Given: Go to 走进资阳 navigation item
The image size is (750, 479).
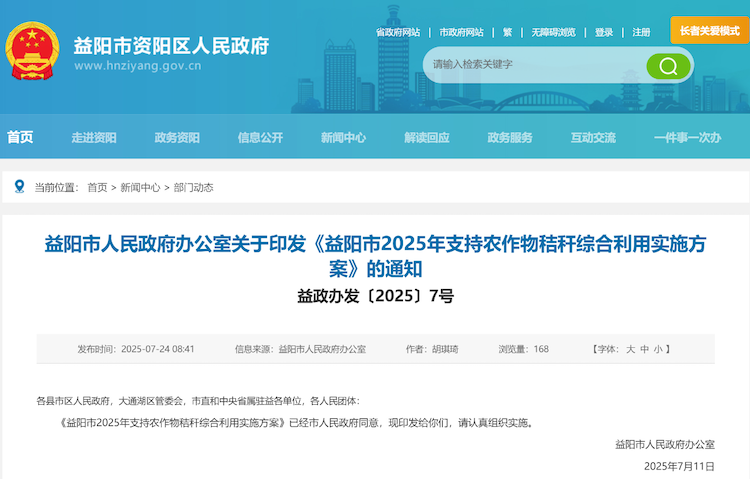Looking at the screenshot, I should click(94, 138).
